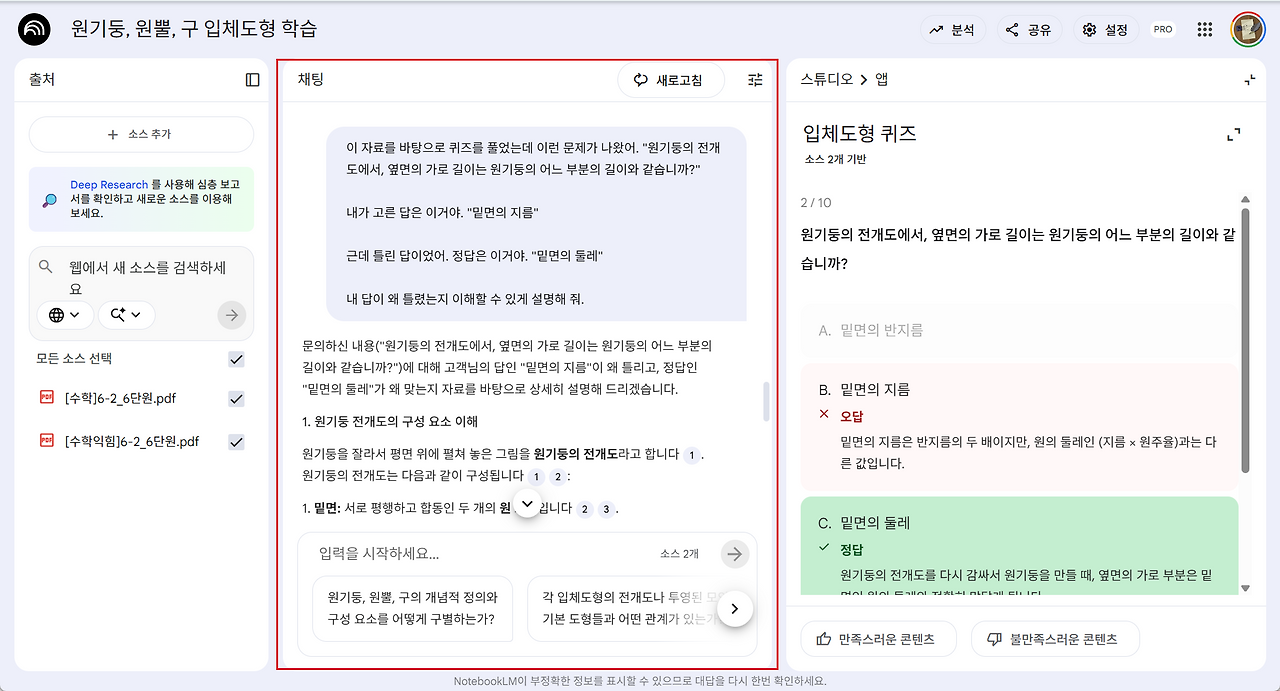Screen dimensions: 1280x691
Task: Select answer A. 밑면의 반지름
Action: [1020, 330]
